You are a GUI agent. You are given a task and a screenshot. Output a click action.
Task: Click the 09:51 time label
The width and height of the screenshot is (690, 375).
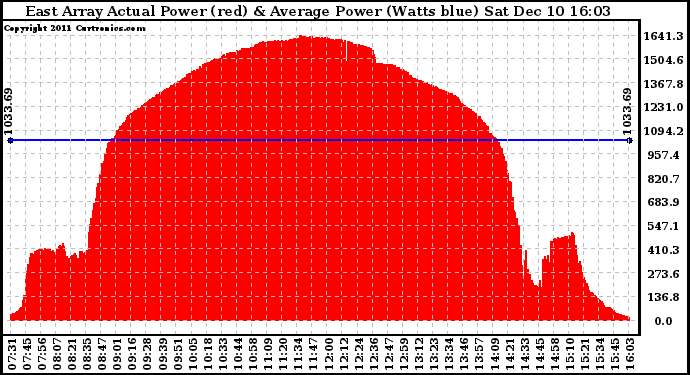coord(178,354)
